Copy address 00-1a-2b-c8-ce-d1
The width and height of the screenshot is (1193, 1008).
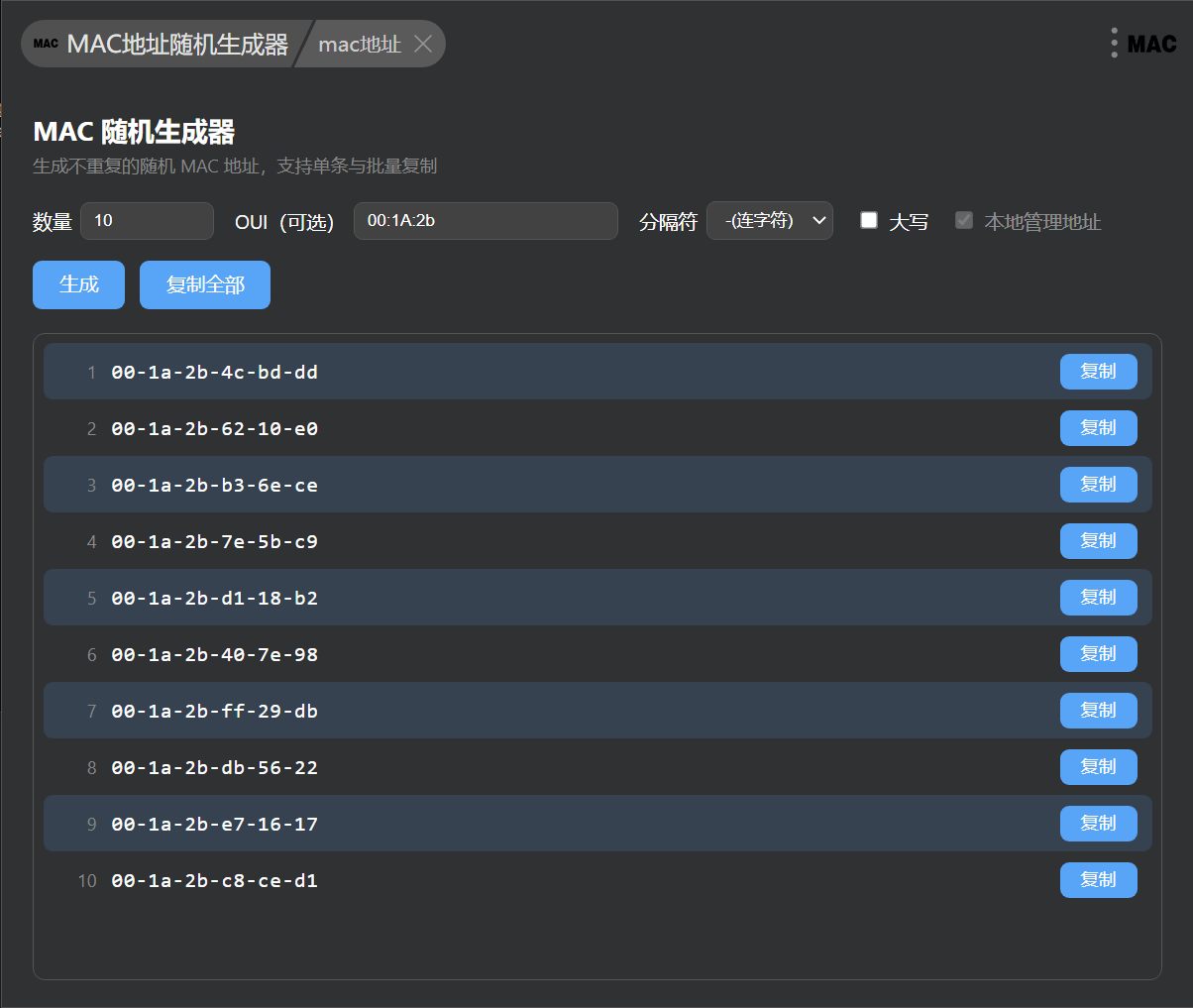(x=1098, y=880)
